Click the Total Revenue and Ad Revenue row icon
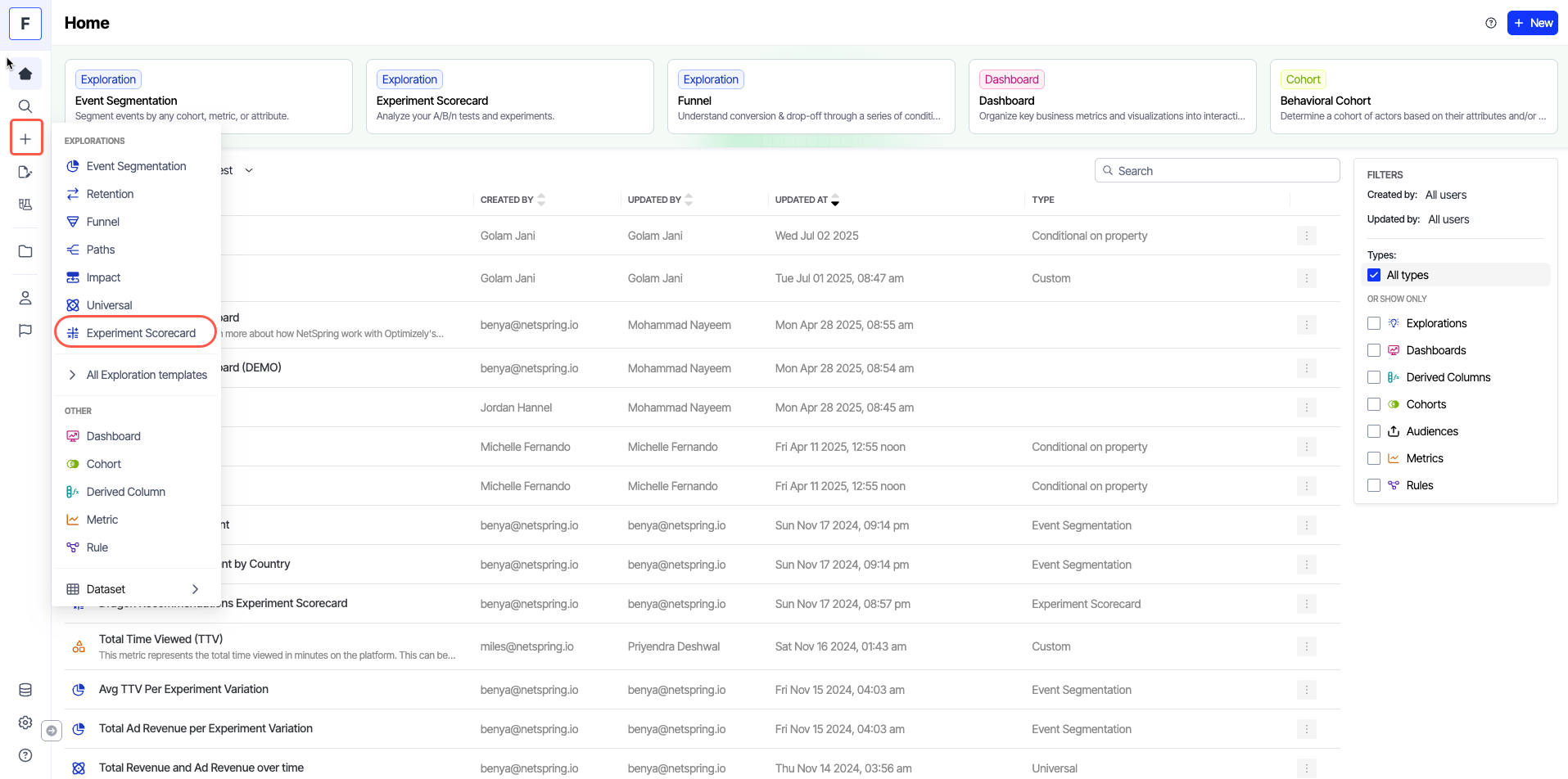 pos(79,768)
